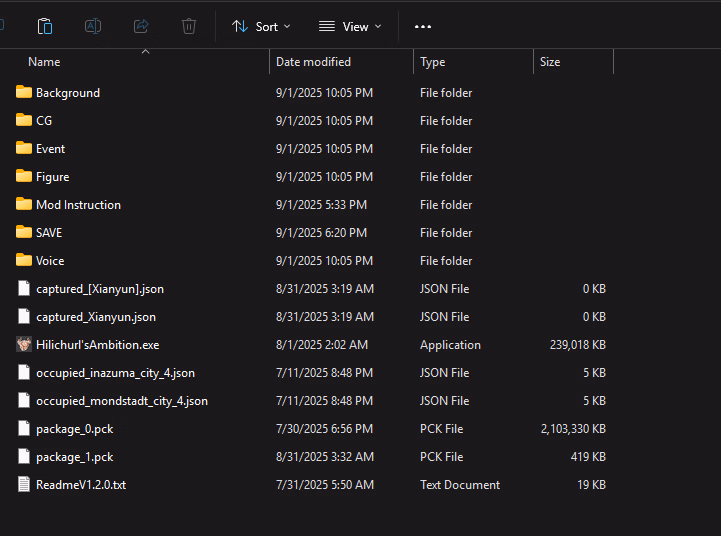Click the Paste clipboard icon in toolbar
Image resolution: width=721 pixels, height=536 pixels.
(x=45, y=26)
